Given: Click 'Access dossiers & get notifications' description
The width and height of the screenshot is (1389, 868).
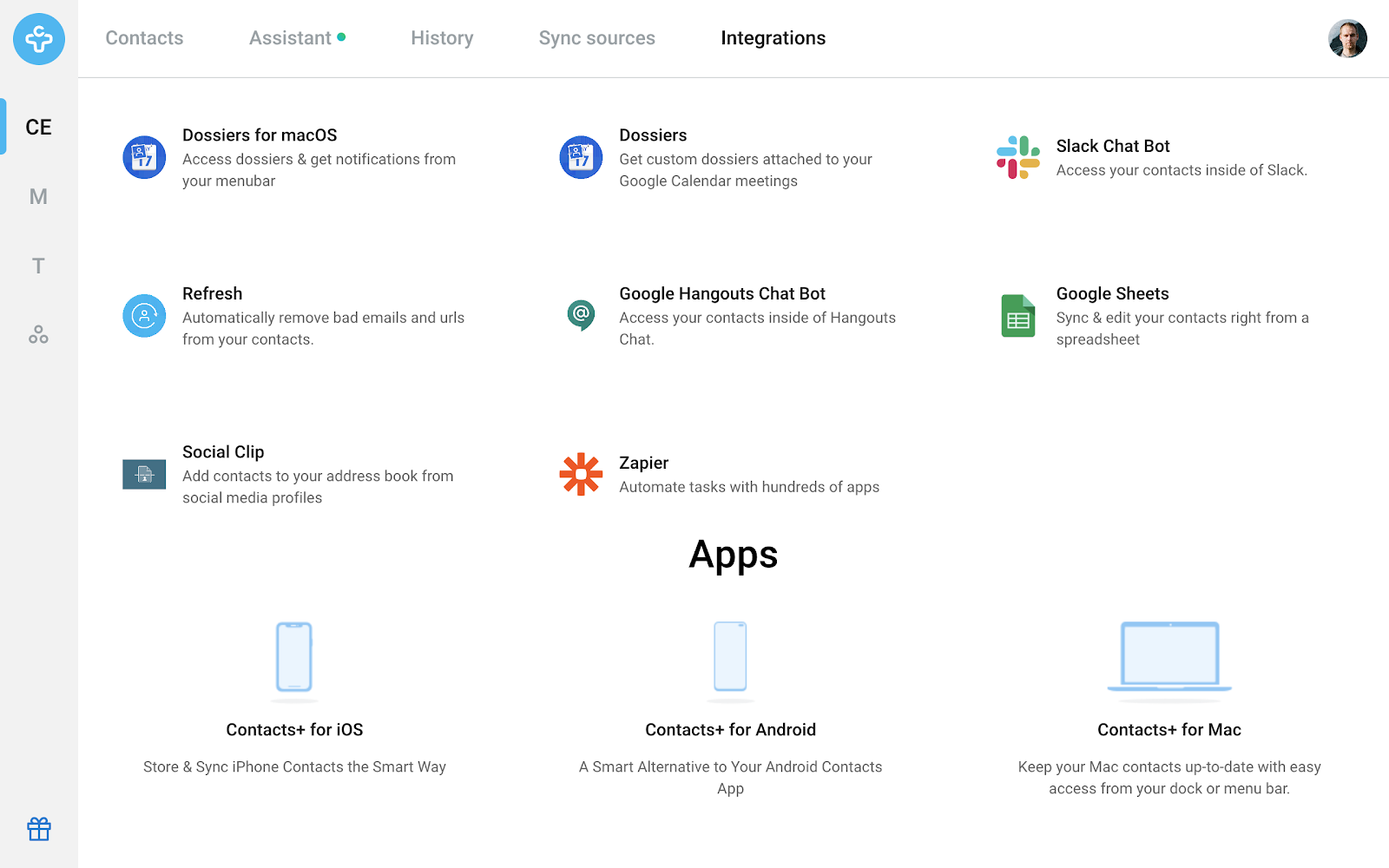Looking at the screenshot, I should (319, 170).
